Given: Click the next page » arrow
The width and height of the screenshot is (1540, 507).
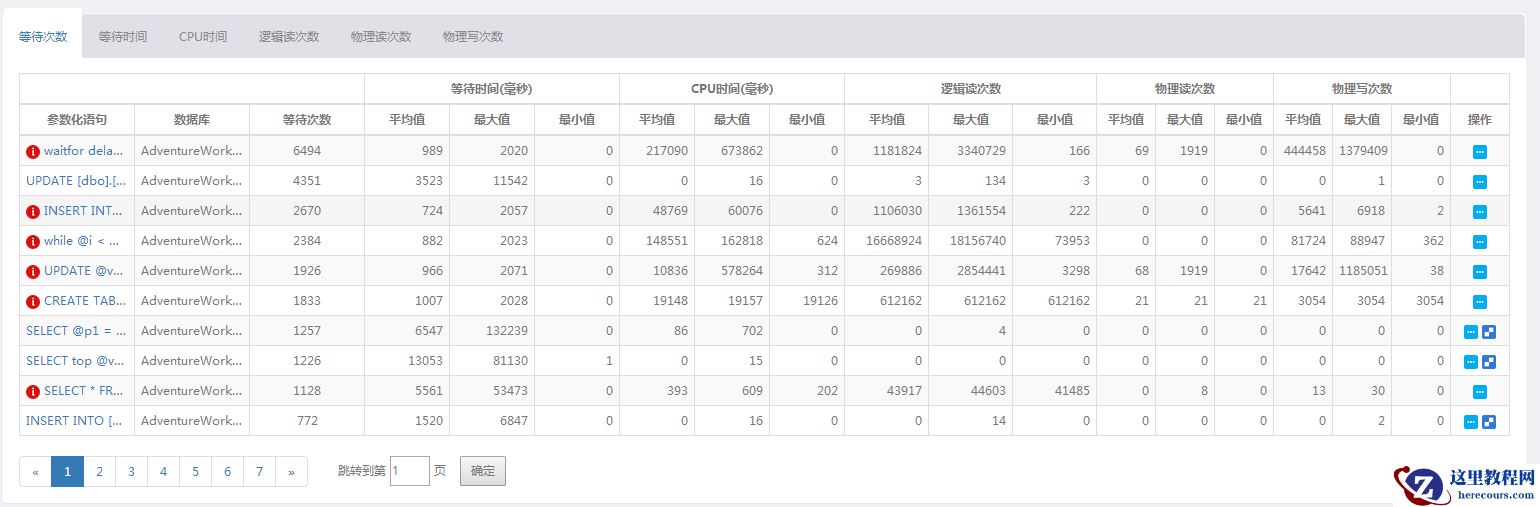Looking at the screenshot, I should pyautogui.click(x=291, y=472).
